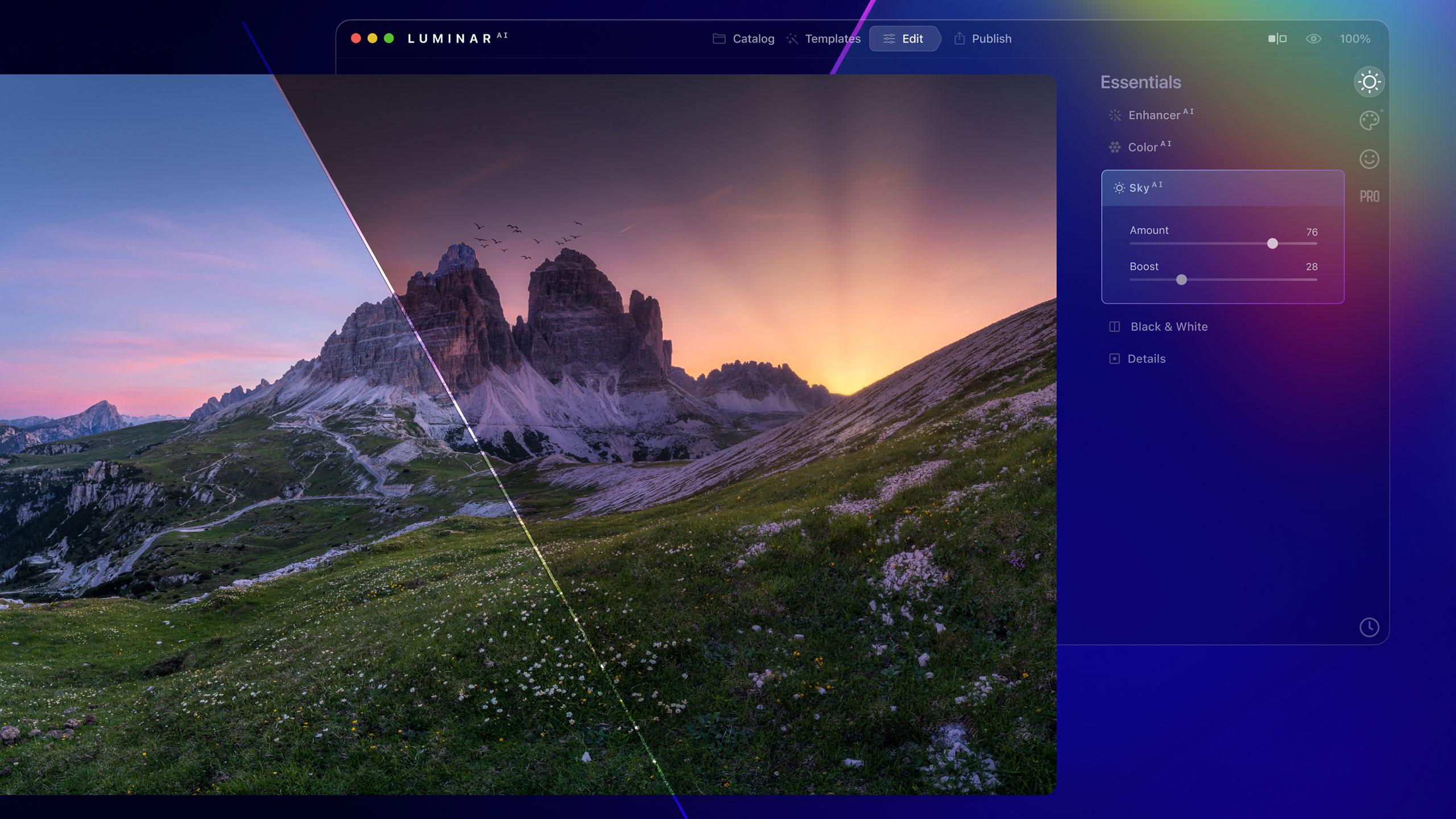Click the Sky AI sun icon
The height and width of the screenshot is (819, 1456).
coord(1119,188)
